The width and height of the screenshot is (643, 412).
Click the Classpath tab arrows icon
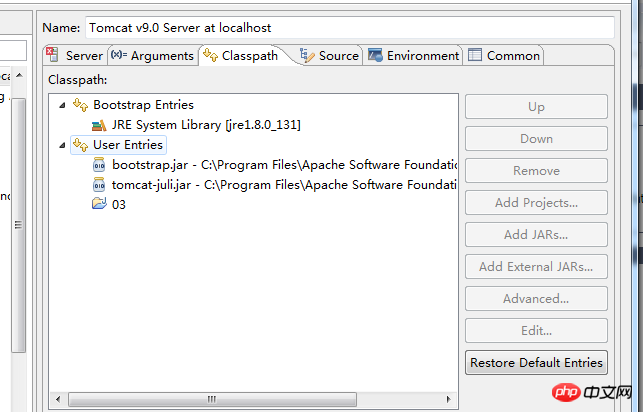click(210, 55)
